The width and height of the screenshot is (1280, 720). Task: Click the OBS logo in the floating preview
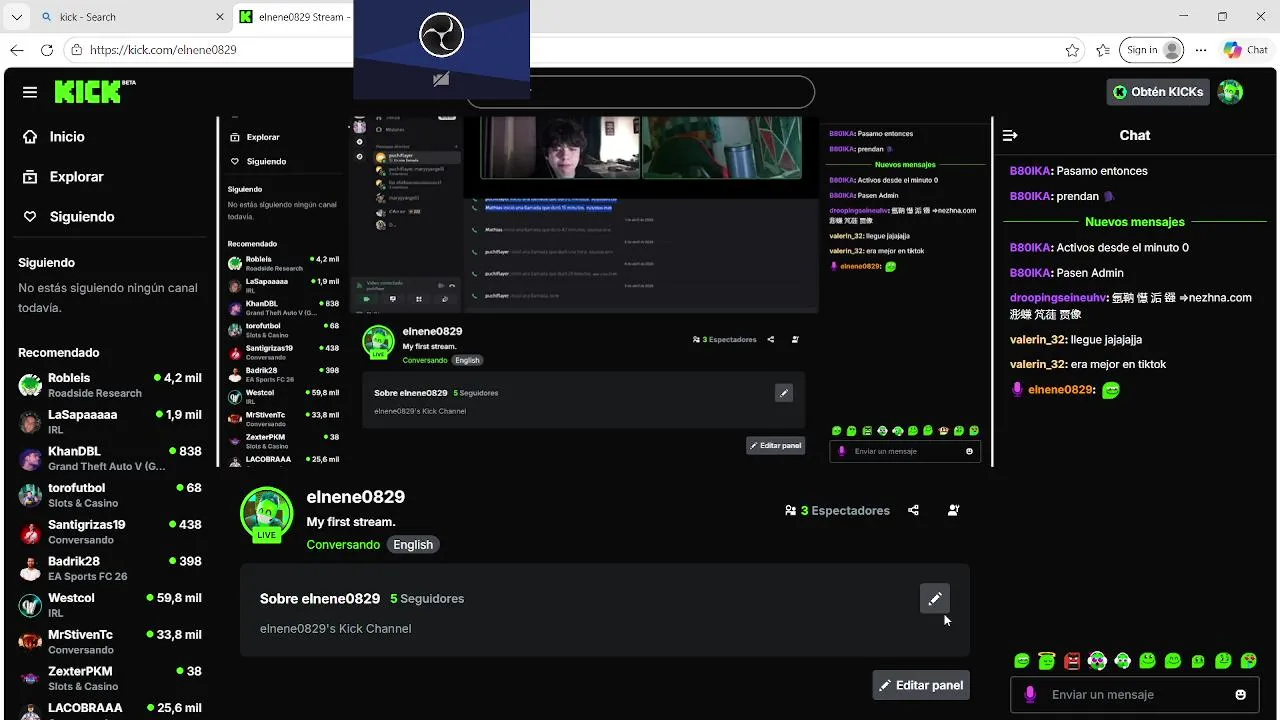[441, 37]
